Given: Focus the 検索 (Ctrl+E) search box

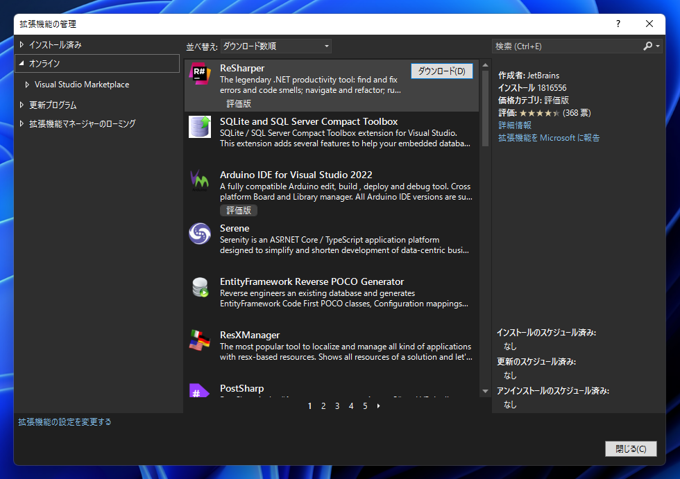Looking at the screenshot, I should coord(567,46).
